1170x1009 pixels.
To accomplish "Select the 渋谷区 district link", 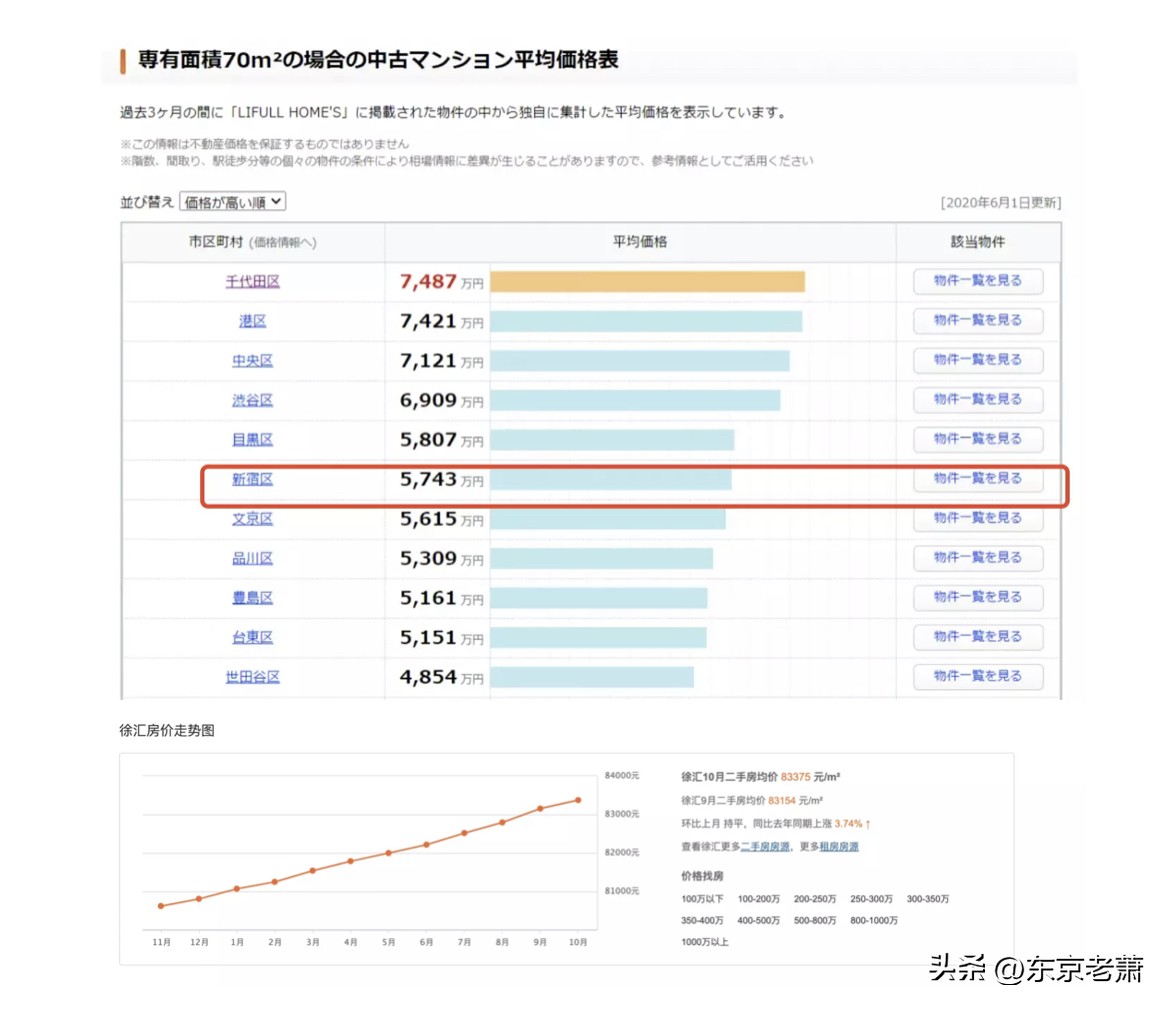I will [251, 400].
